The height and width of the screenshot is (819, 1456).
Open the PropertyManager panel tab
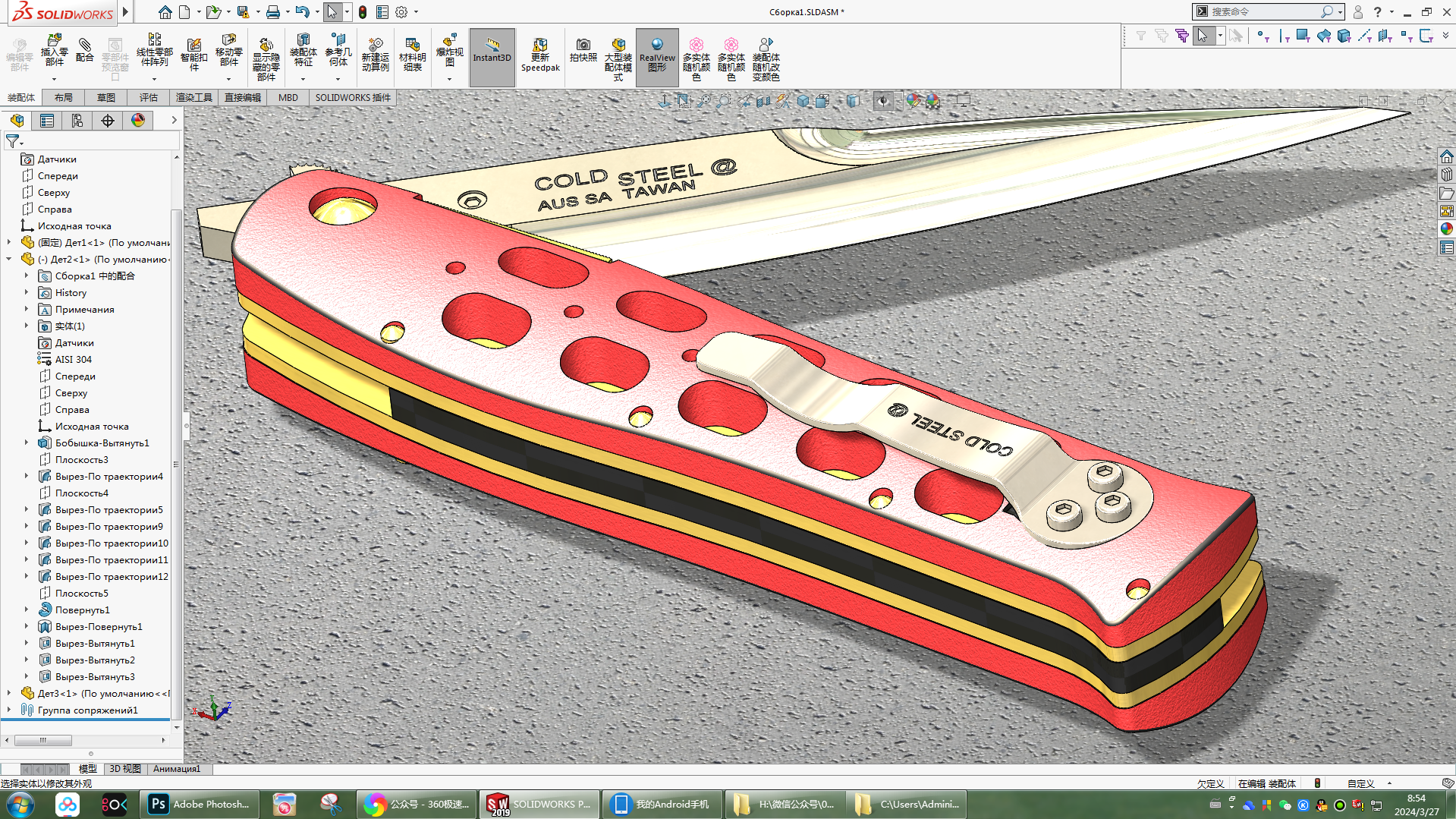coord(47,121)
